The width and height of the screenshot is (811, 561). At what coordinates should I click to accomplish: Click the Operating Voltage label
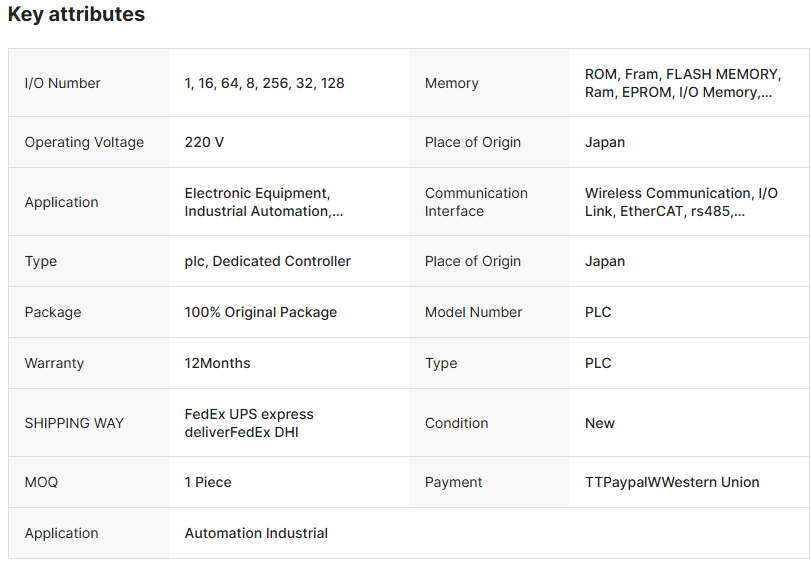(84, 142)
